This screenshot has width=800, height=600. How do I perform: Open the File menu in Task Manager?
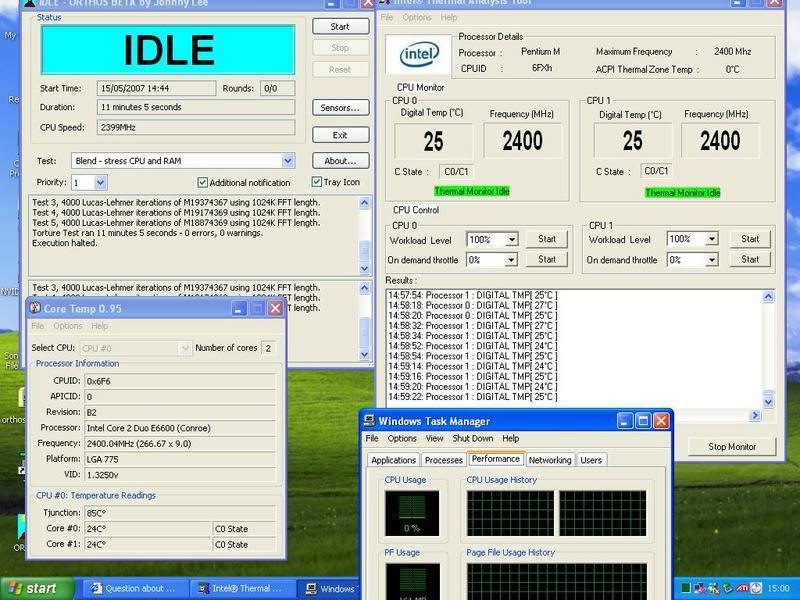point(372,438)
